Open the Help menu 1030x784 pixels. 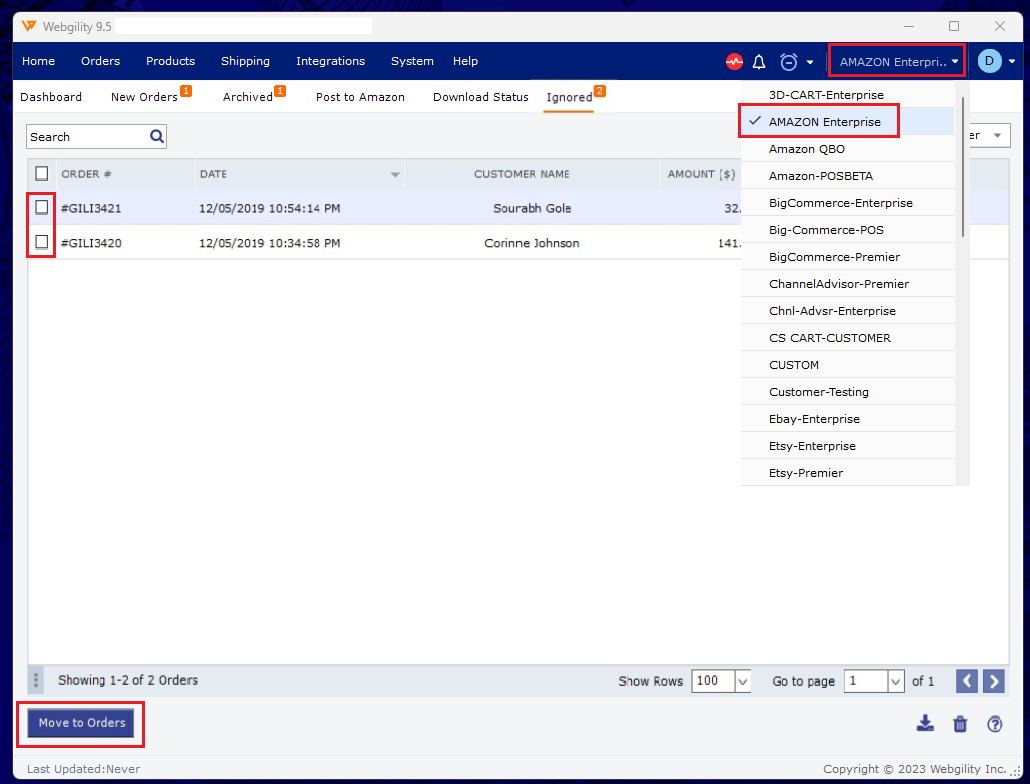point(465,61)
